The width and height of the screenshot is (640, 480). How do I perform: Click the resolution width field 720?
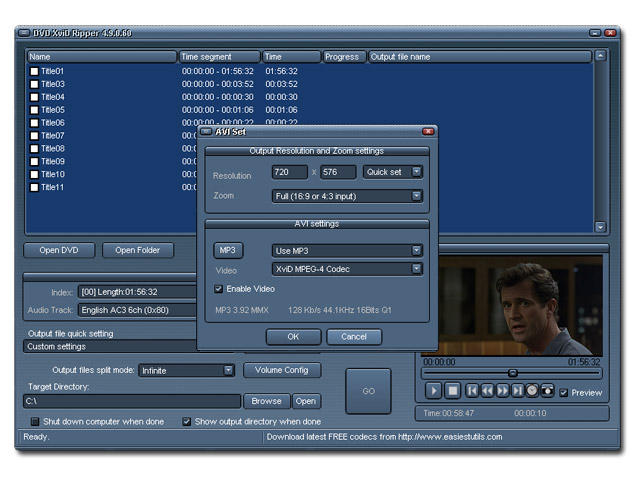(x=289, y=172)
